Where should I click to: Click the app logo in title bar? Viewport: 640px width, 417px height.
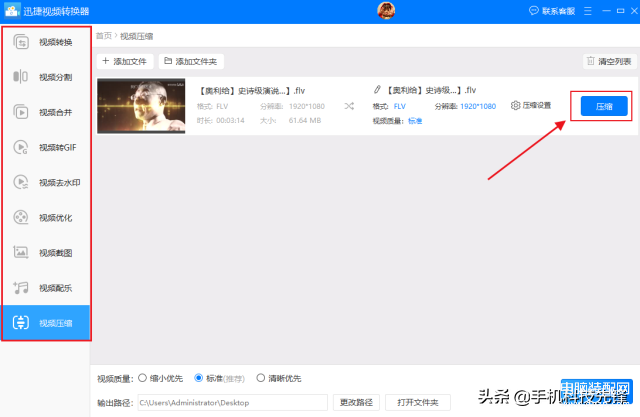click(12, 11)
